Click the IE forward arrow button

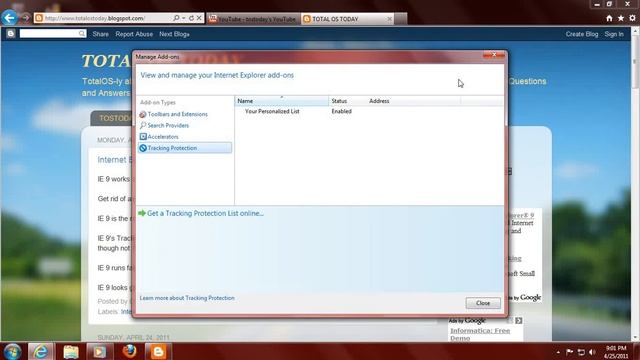point(25,18)
